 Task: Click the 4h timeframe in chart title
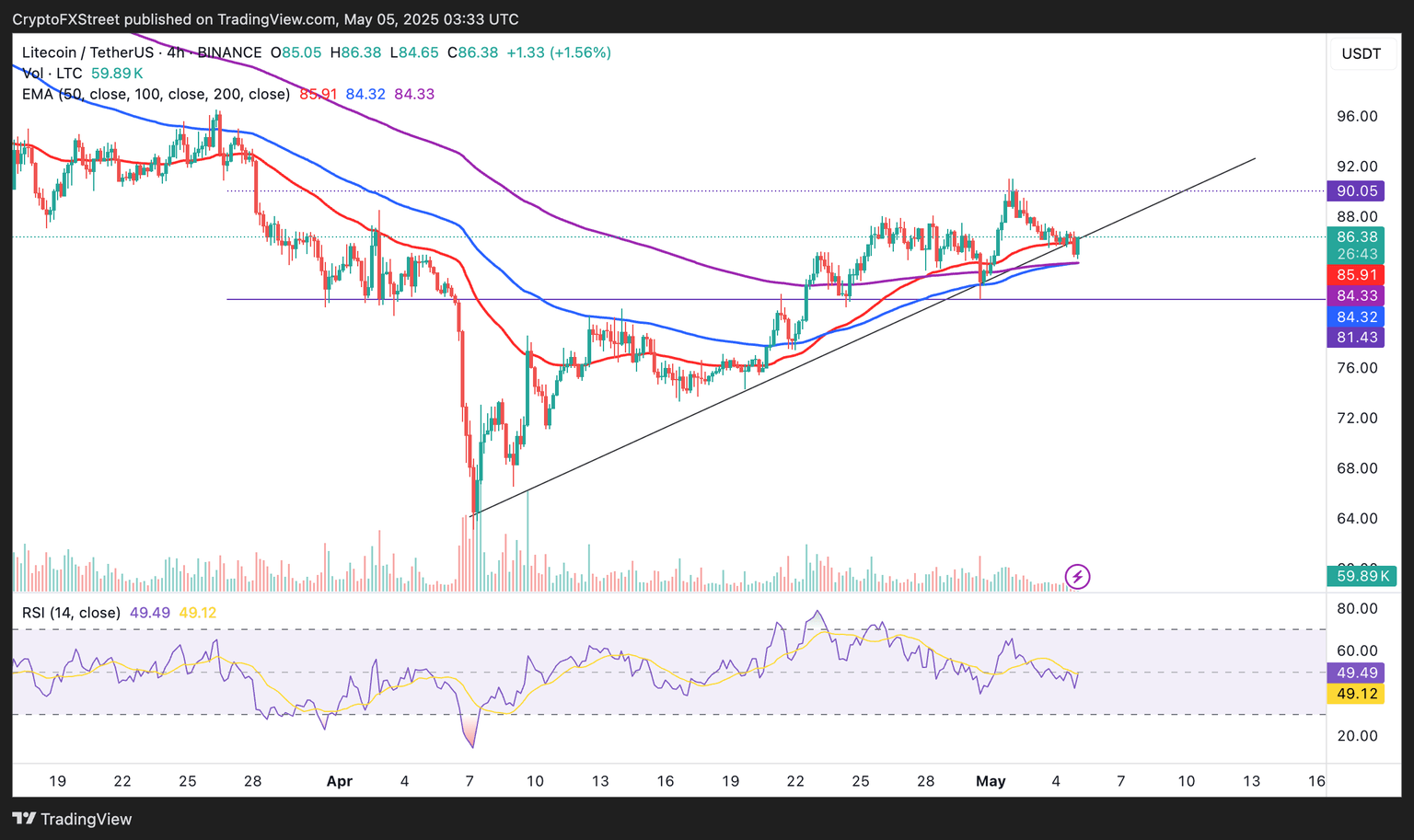pos(176,52)
